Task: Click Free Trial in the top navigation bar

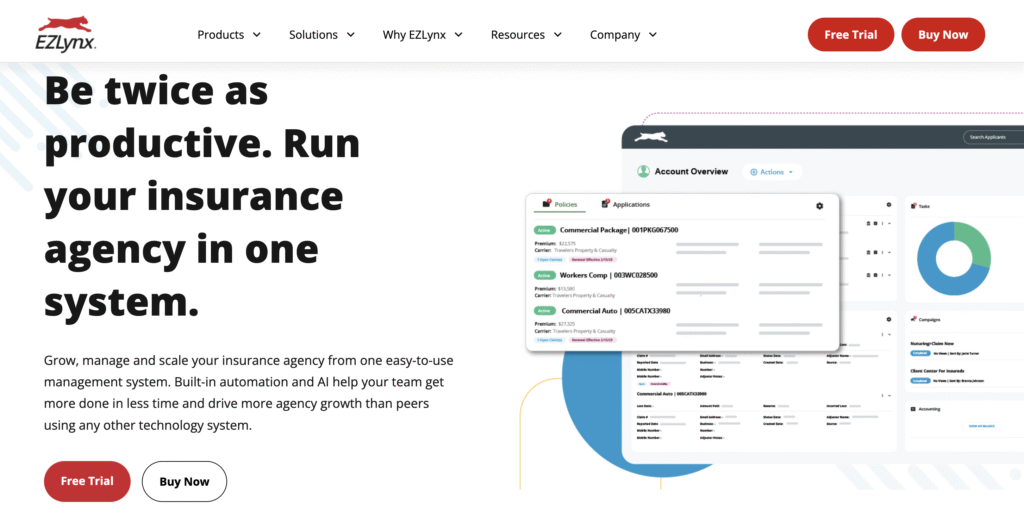Action: coord(850,35)
